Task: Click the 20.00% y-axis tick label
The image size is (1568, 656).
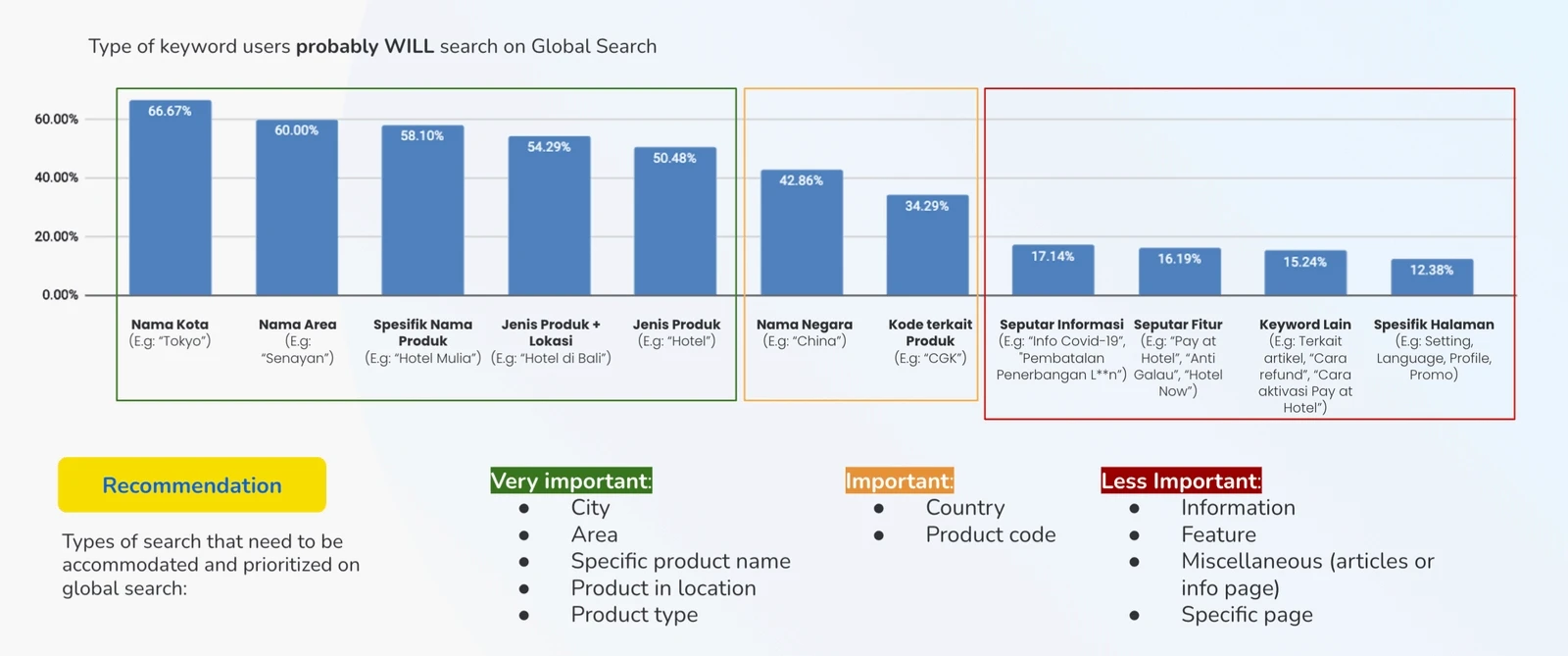Action: 57,236
